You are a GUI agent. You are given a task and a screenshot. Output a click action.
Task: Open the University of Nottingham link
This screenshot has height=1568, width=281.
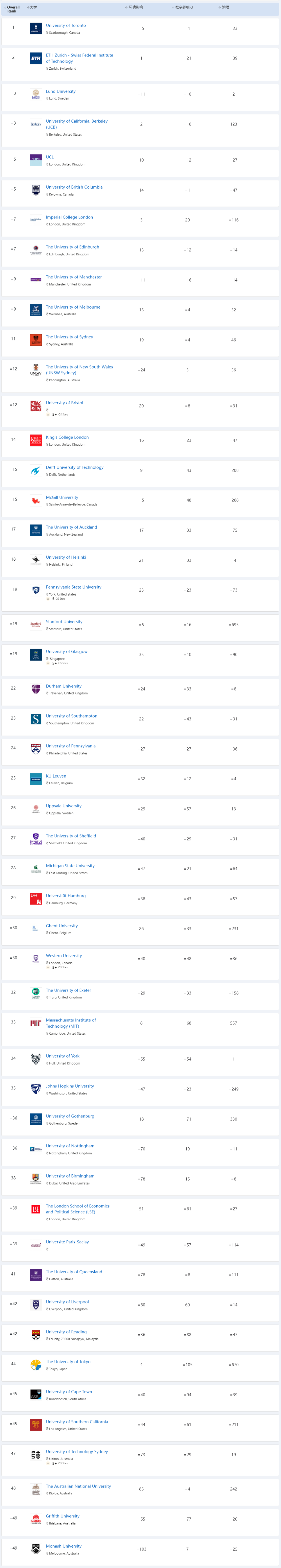(70, 1147)
